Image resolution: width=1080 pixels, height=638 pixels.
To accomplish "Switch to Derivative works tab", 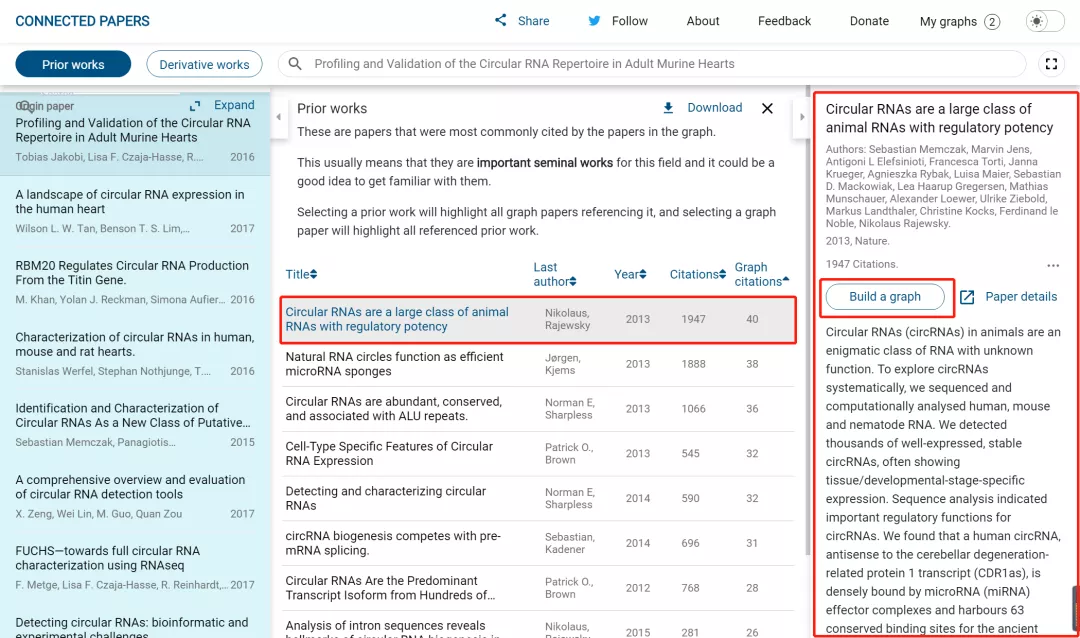I will click(204, 64).
